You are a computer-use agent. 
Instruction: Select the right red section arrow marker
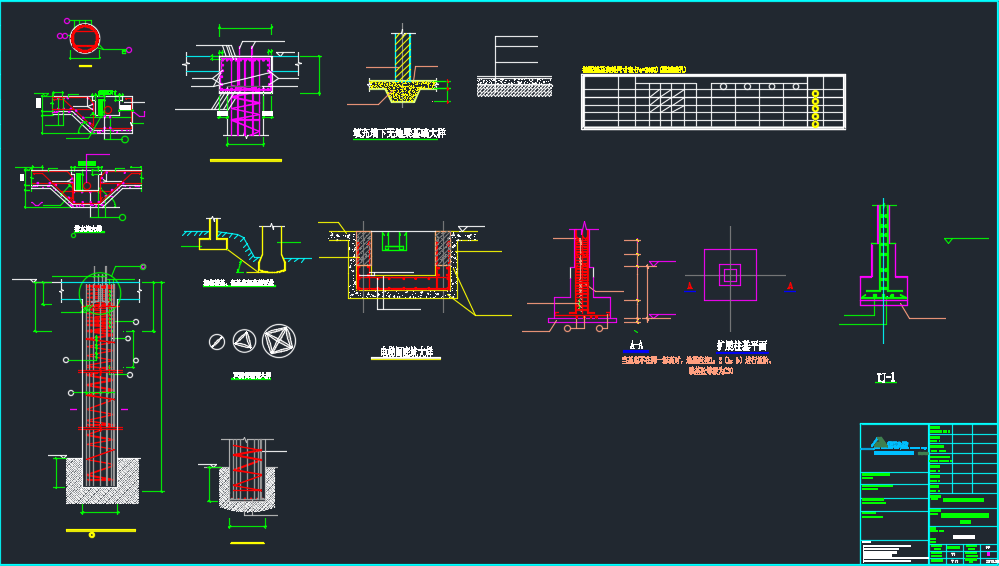coord(790,286)
